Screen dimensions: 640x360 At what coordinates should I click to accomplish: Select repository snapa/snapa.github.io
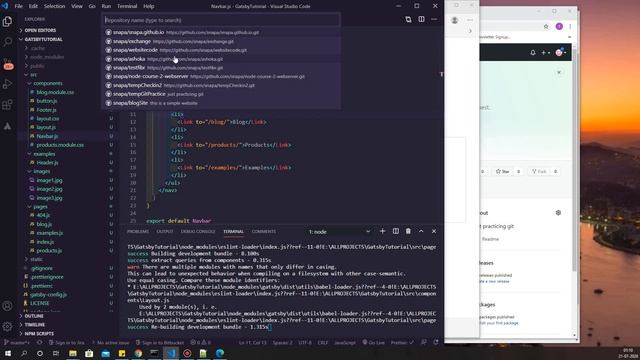click(221, 32)
